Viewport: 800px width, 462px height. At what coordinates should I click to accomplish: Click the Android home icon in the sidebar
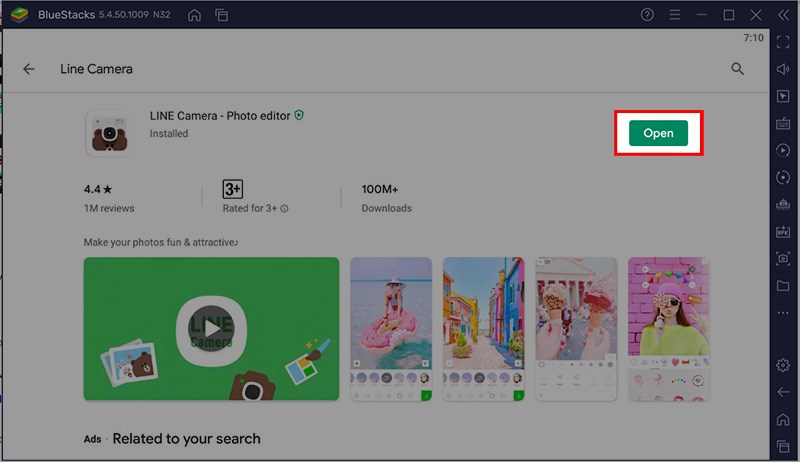(x=783, y=420)
